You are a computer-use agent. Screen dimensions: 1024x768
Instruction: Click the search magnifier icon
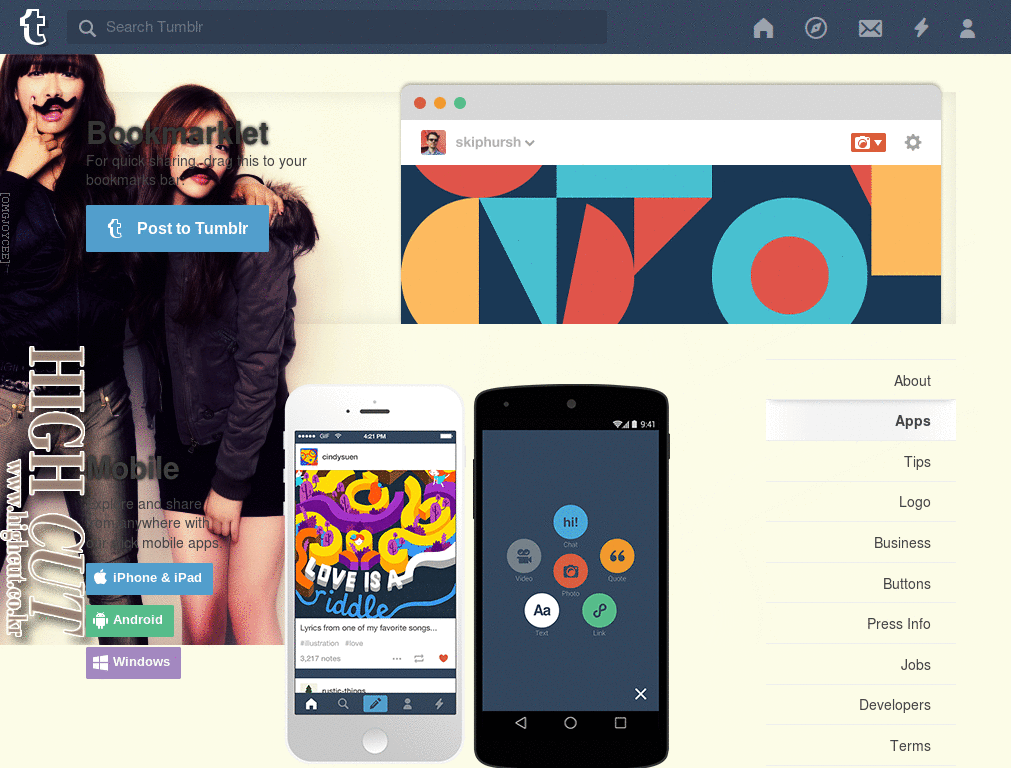click(87, 27)
